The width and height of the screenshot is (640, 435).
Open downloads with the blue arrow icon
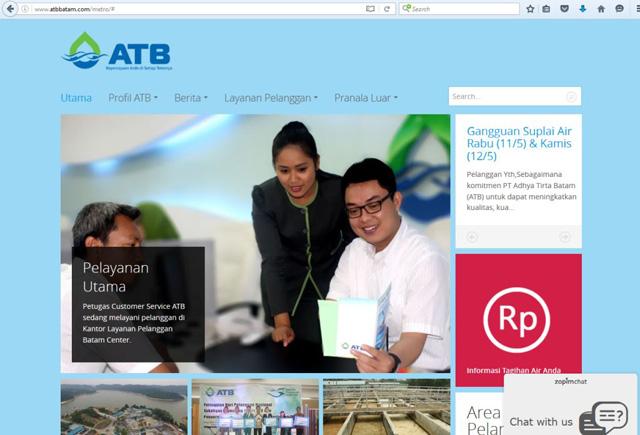point(583,9)
